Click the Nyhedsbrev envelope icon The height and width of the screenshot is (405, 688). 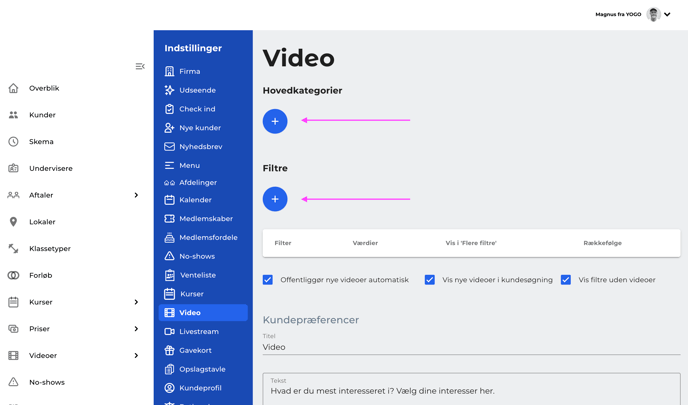pyautogui.click(x=169, y=147)
